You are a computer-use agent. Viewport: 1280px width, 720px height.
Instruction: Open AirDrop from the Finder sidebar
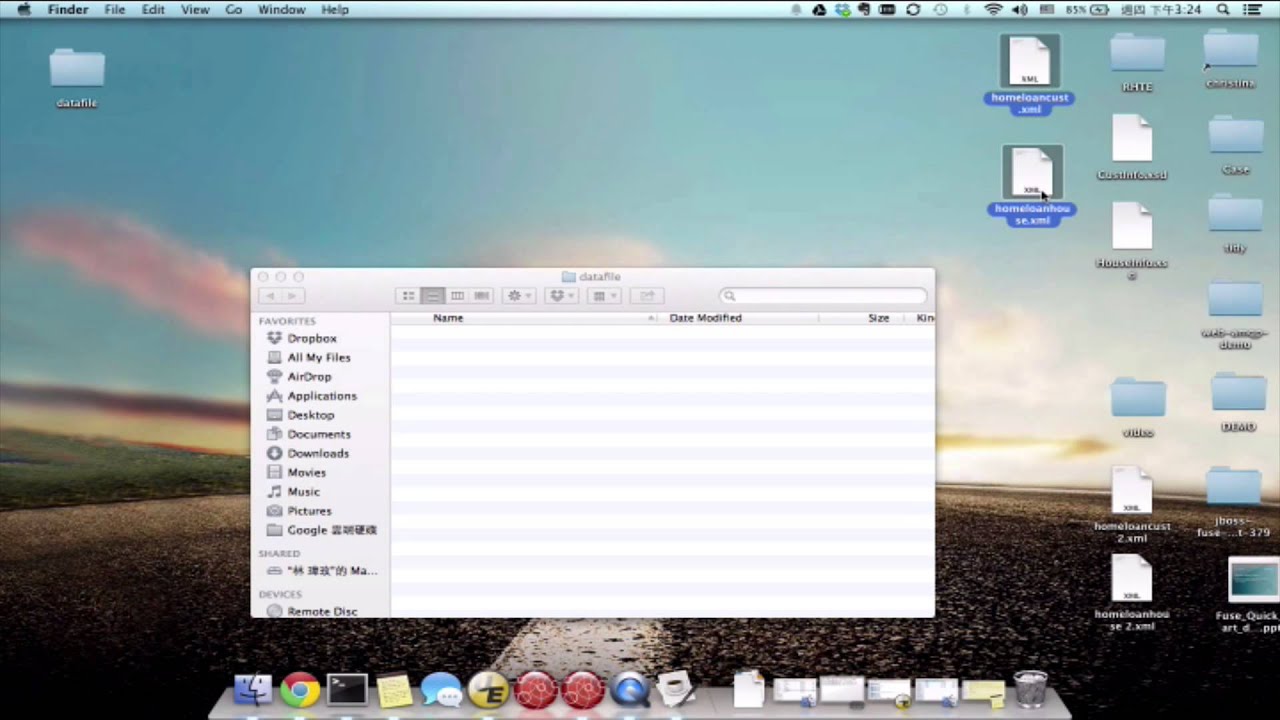[309, 377]
